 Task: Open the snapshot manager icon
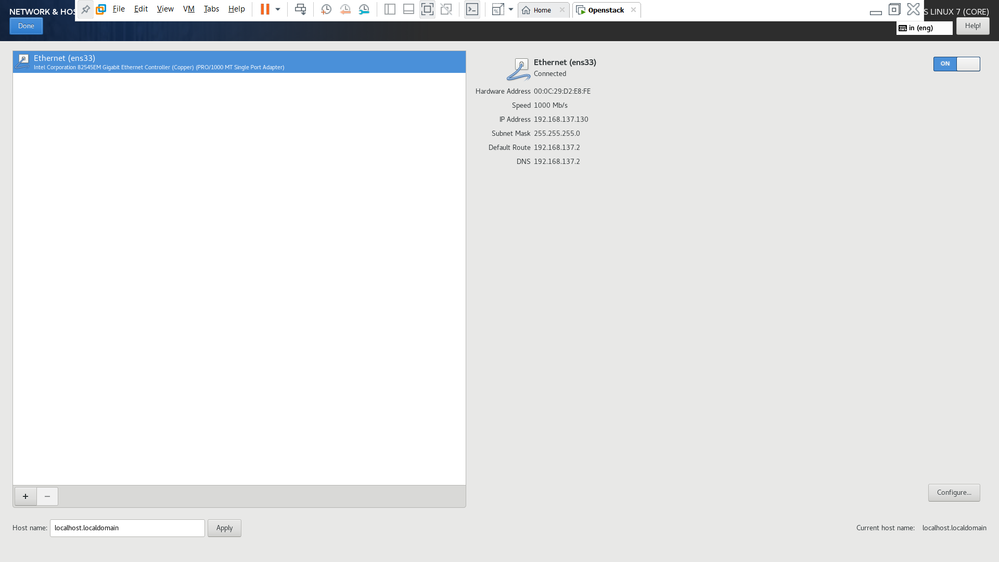pos(364,9)
